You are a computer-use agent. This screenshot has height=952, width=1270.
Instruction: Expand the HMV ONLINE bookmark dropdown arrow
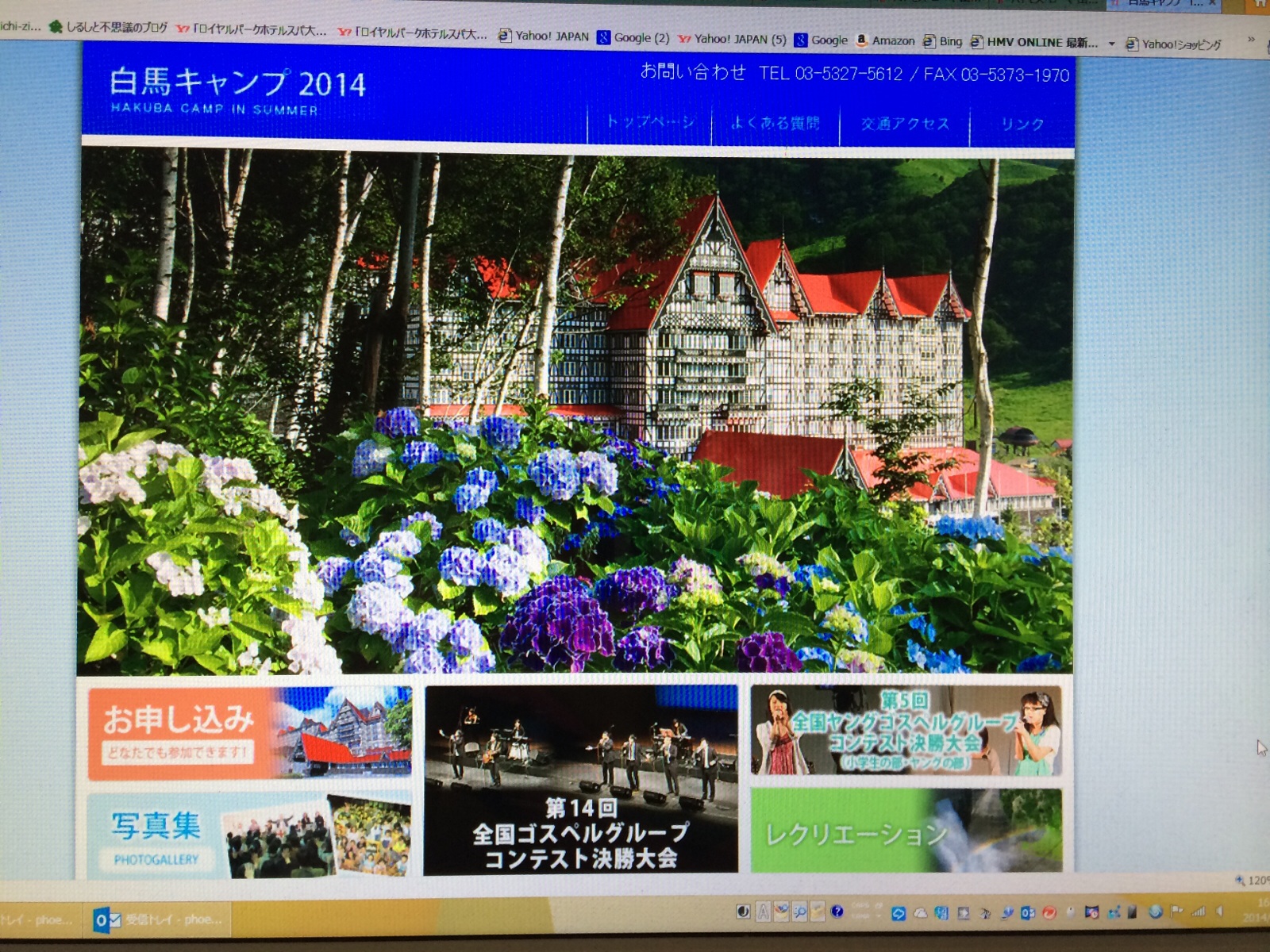click(1111, 44)
